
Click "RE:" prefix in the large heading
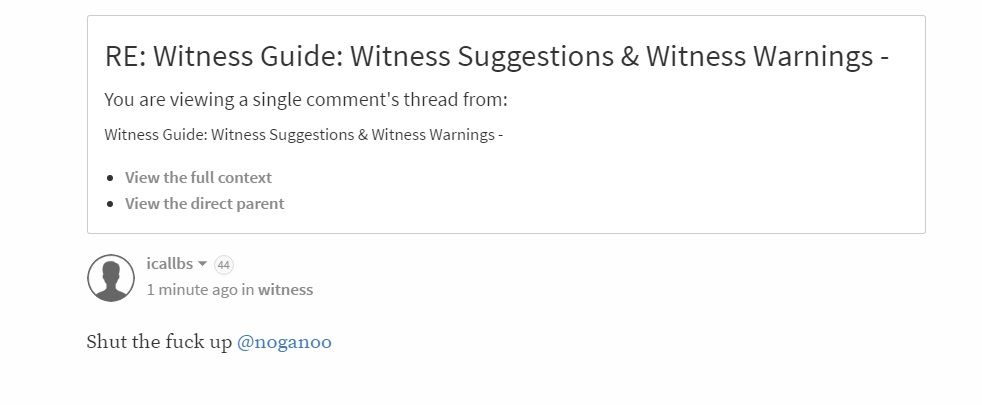124,57
